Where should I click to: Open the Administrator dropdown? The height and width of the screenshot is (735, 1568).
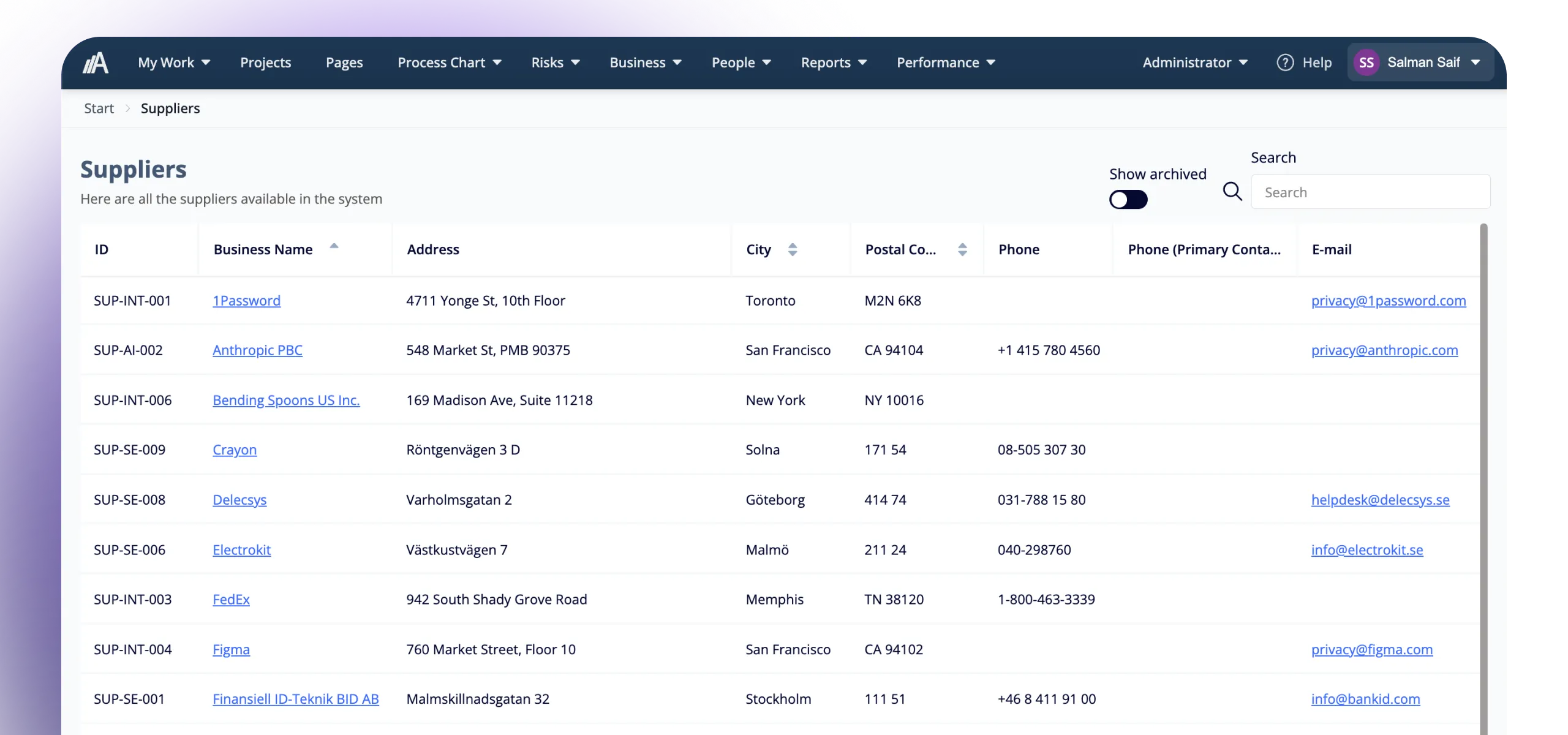(x=1195, y=62)
